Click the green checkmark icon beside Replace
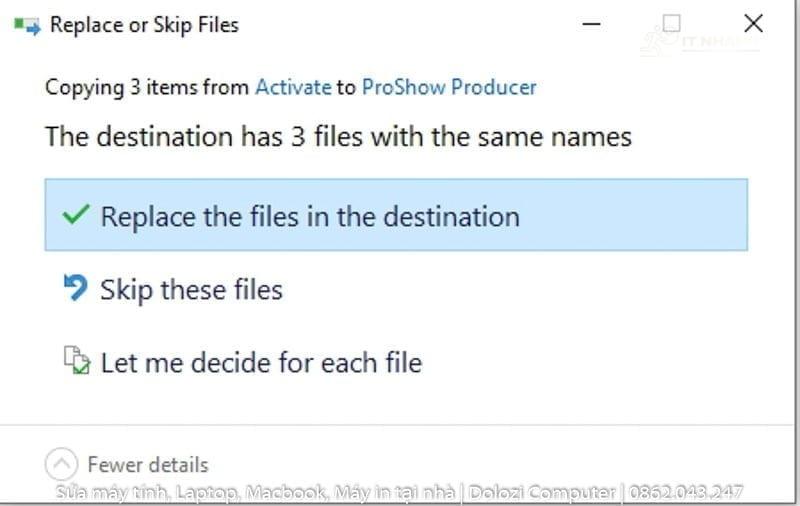Screen dimensions: 800x506 [x=76, y=215]
